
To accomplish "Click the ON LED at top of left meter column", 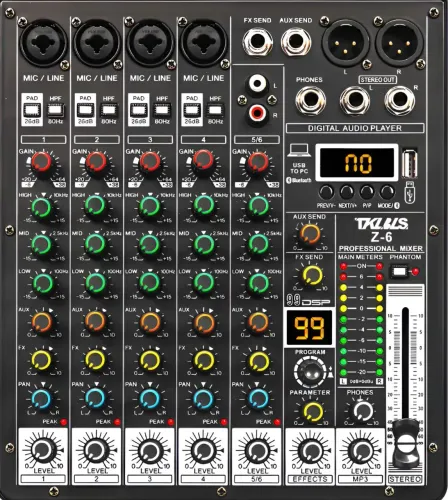I will [x=343, y=266].
